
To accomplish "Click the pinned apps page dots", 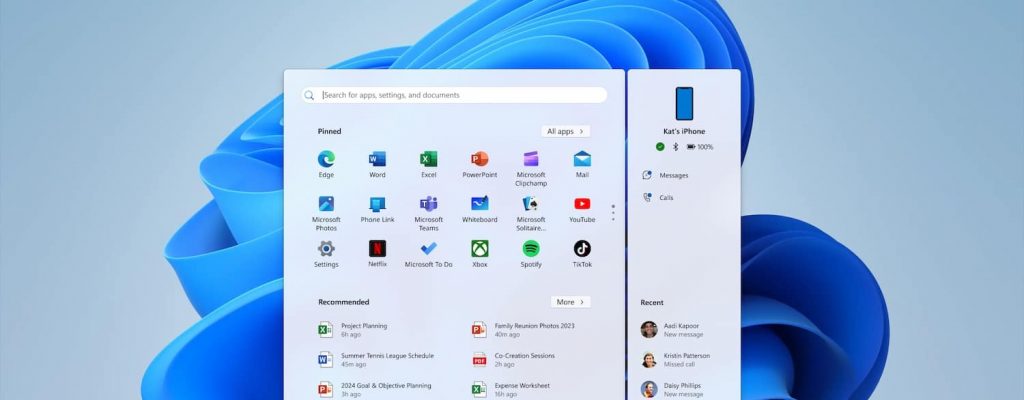I will pyautogui.click(x=613, y=213).
